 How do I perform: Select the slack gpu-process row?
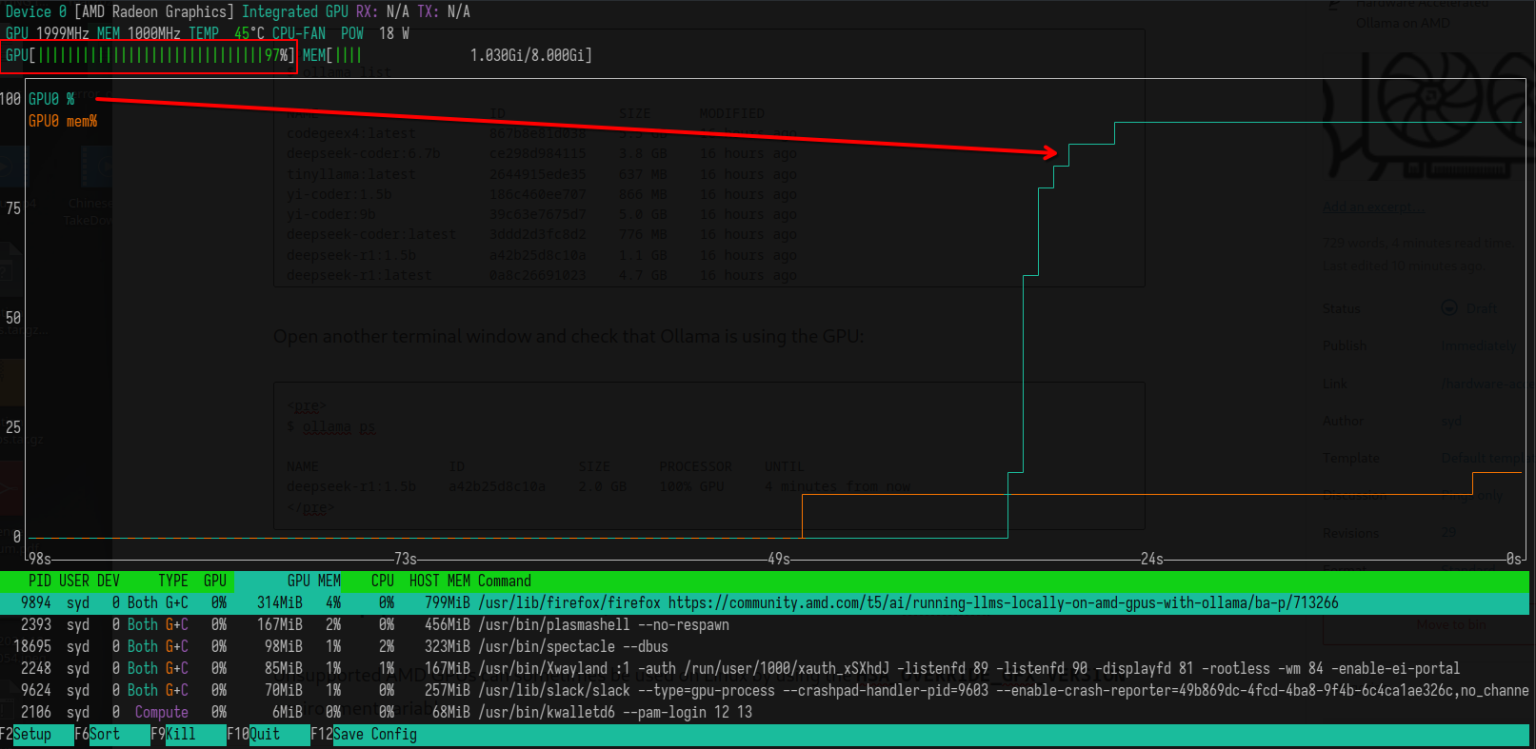point(700,691)
